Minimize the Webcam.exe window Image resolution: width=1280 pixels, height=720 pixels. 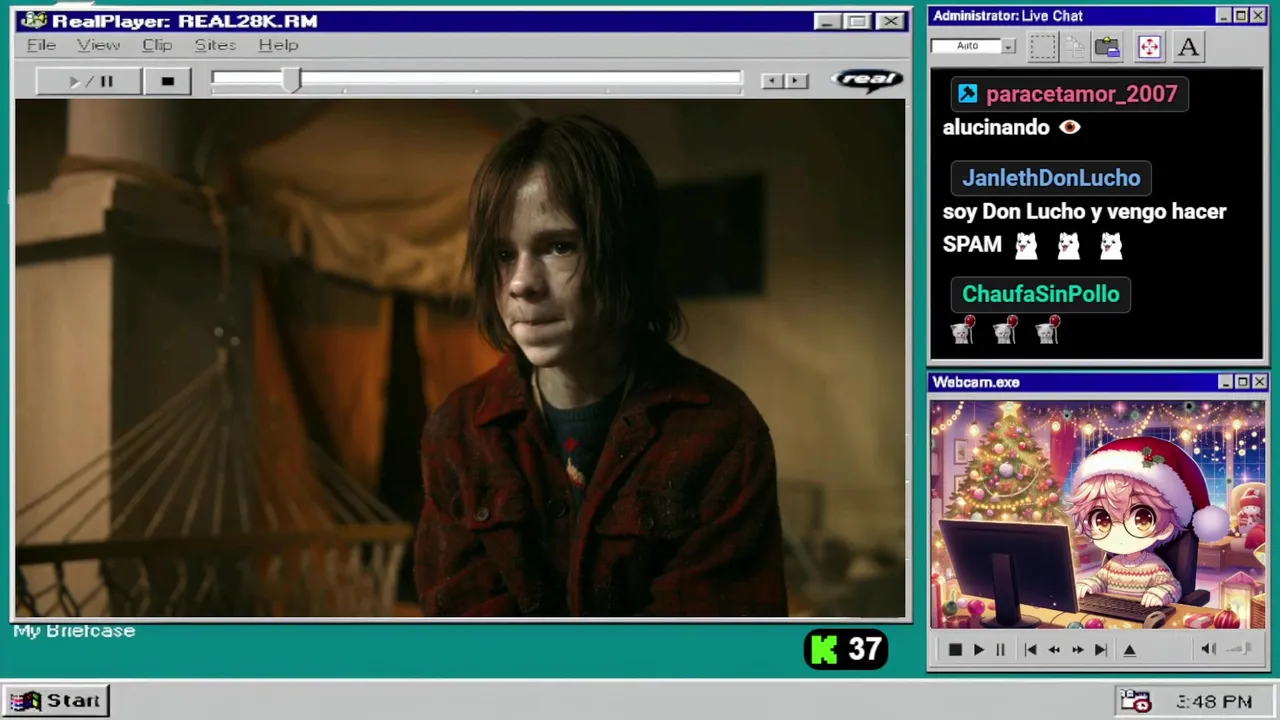pyautogui.click(x=1225, y=382)
